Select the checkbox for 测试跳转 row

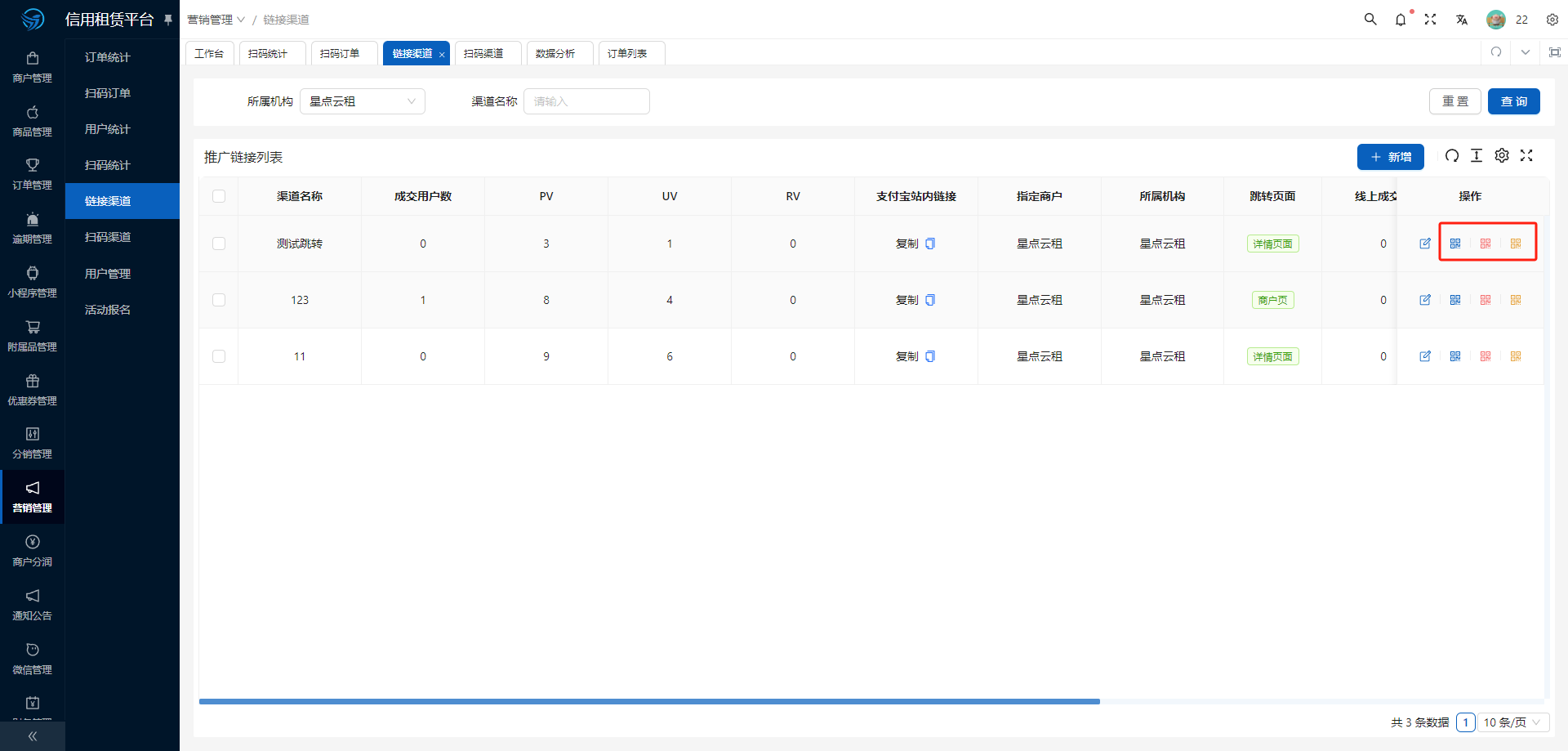point(219,244)
